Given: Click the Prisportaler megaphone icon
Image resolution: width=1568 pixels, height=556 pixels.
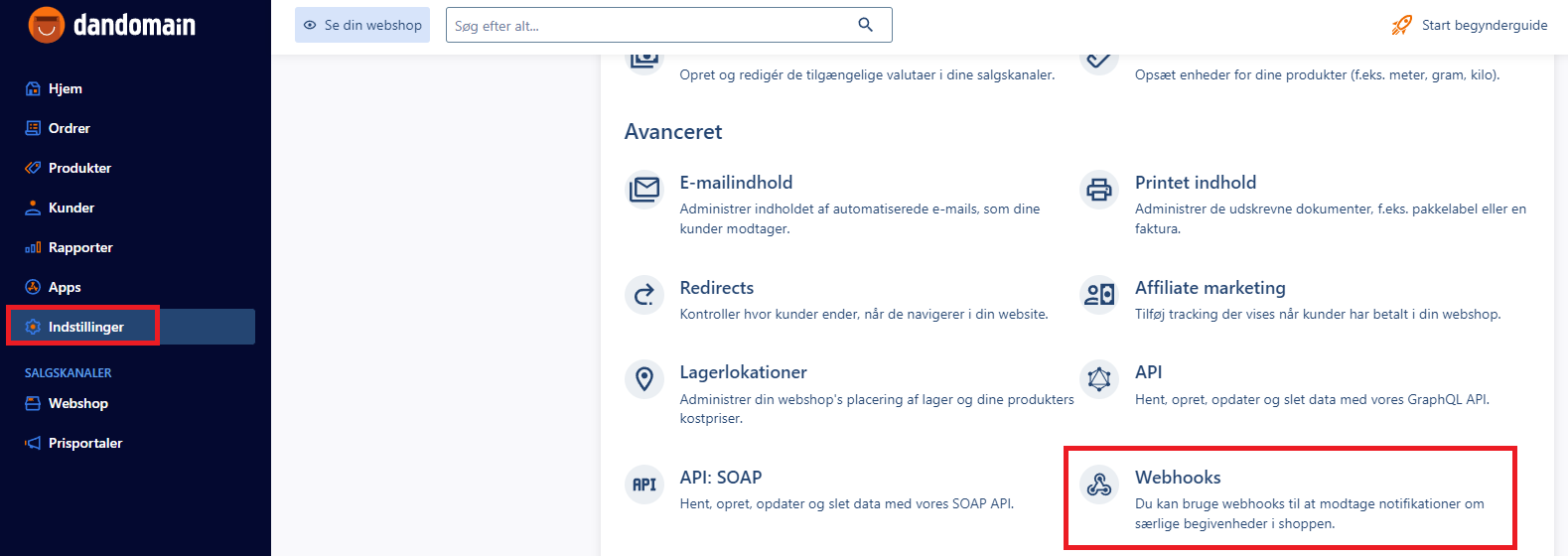Looking at the screenshot, I should point(33,443).
